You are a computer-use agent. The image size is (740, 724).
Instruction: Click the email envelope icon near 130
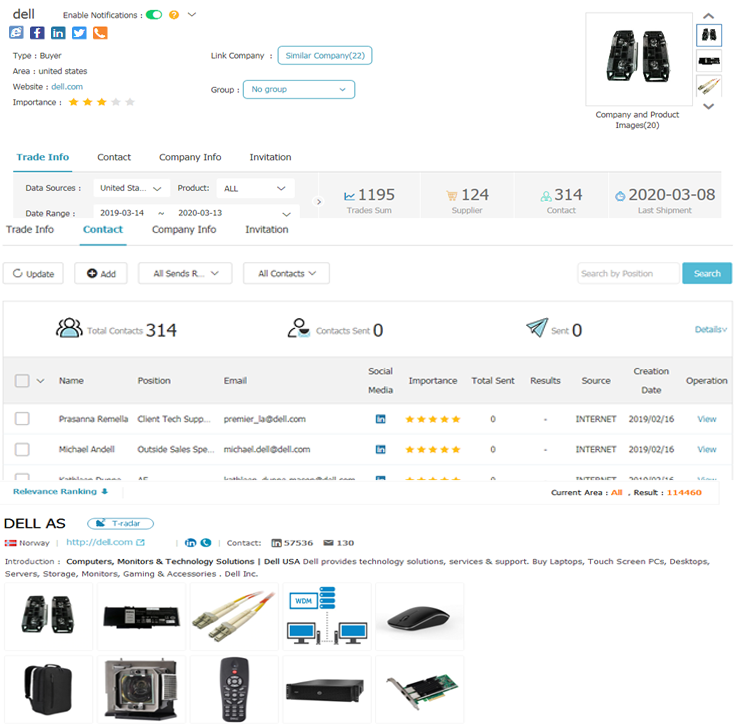point(328,543)
